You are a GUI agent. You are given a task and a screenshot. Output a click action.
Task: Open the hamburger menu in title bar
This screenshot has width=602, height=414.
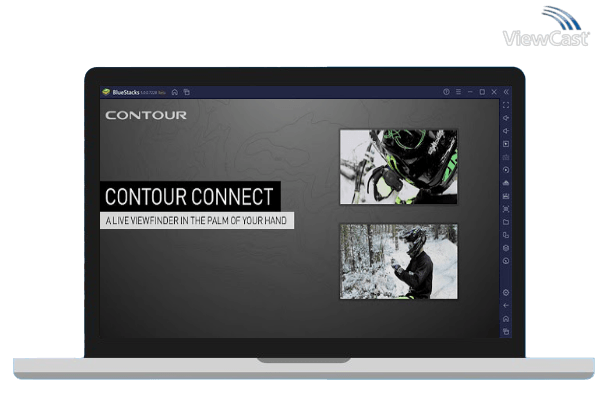pyautogui.click(x=458, y=92)
